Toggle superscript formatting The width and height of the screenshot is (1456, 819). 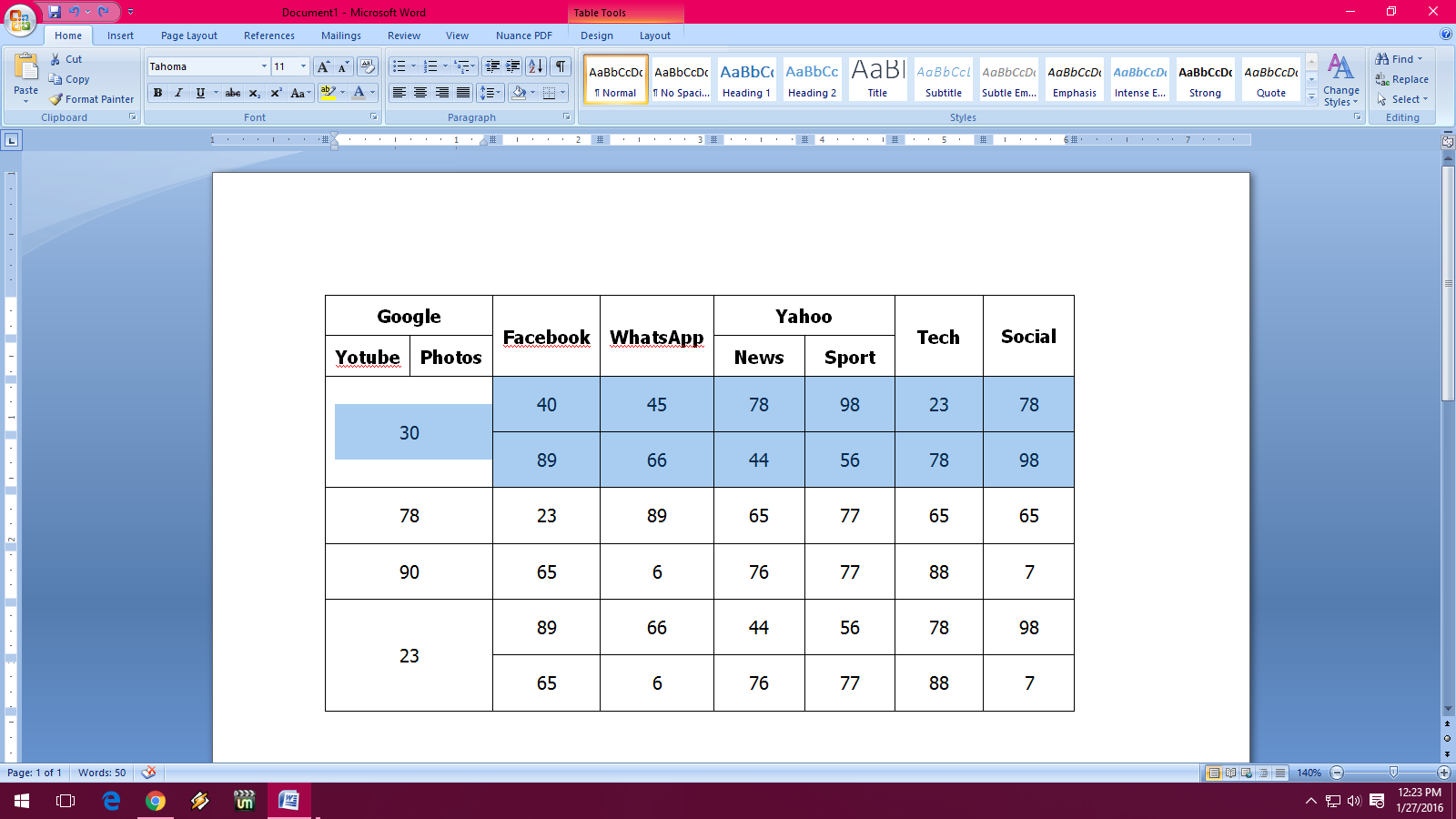tap(275, 93)
